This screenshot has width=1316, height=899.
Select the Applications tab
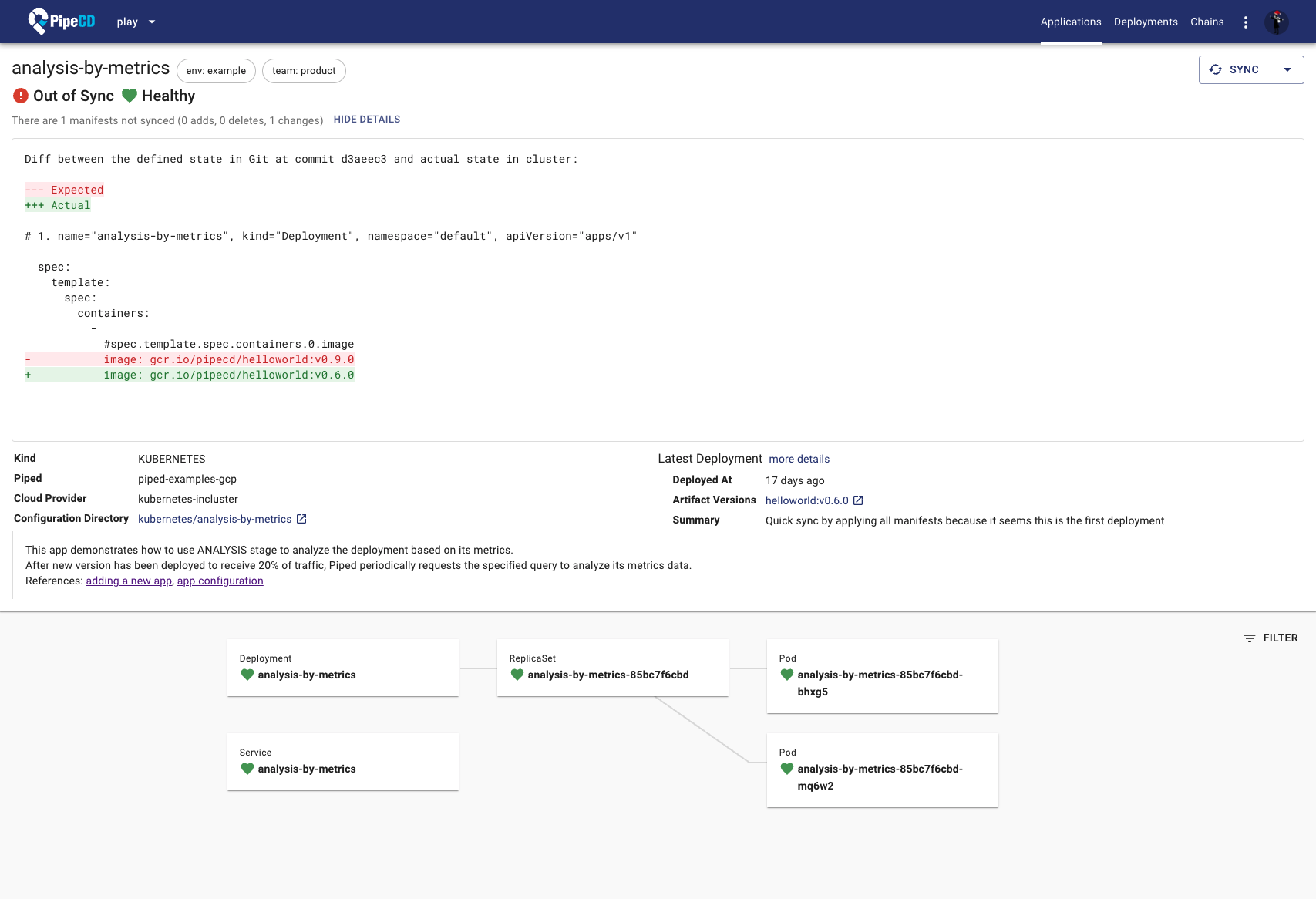[x=1071, y=22]
